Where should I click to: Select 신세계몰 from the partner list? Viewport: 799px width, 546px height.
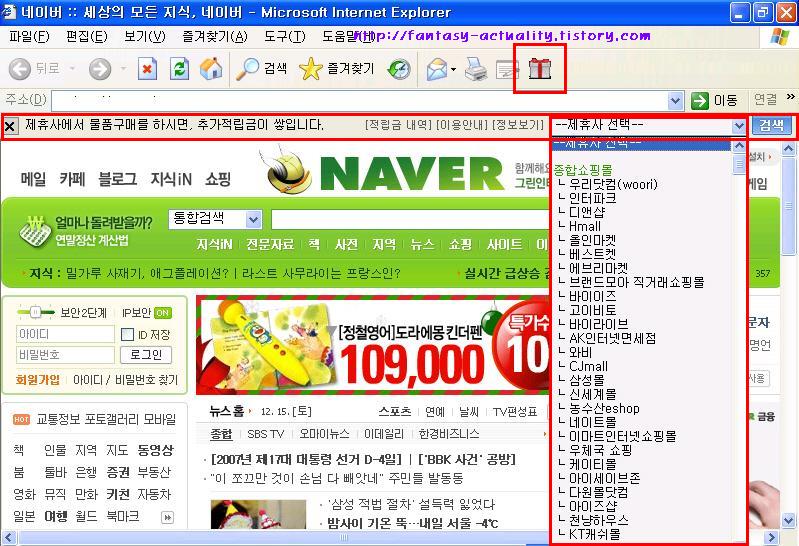pos(592,394)
